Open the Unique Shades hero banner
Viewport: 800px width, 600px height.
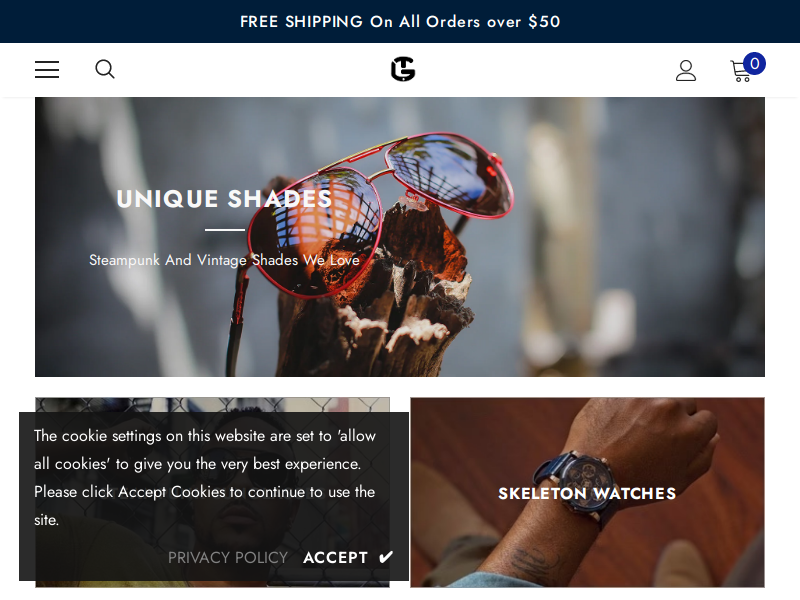click(x=400, y=237)
